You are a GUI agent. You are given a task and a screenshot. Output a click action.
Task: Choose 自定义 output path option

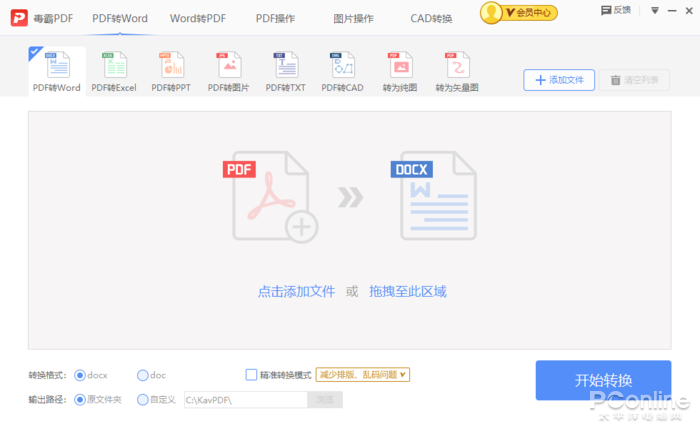click(x=142, y=400)
